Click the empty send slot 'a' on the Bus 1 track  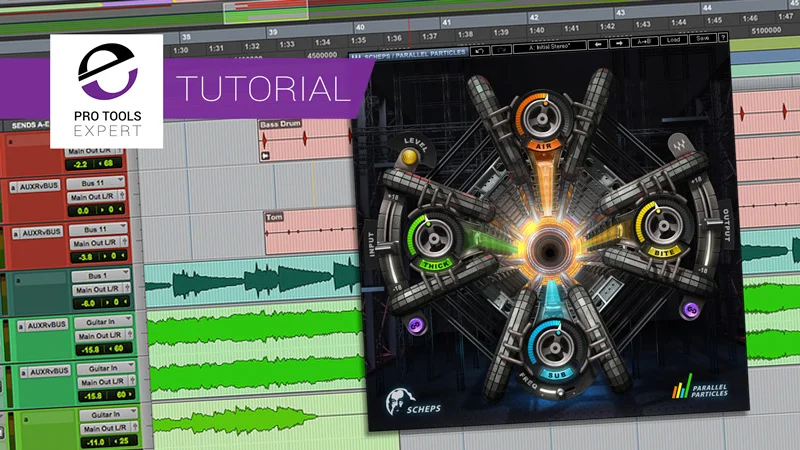41,280
